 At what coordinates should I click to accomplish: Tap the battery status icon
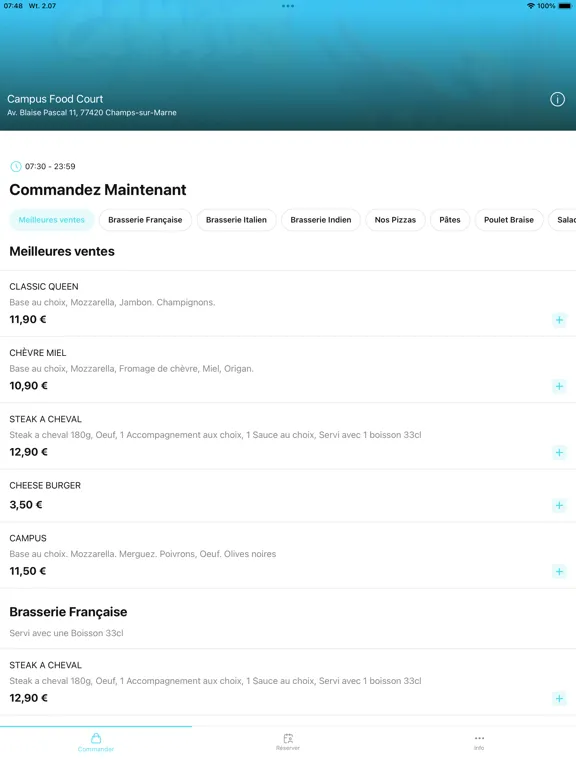click(x=565, y=6)
